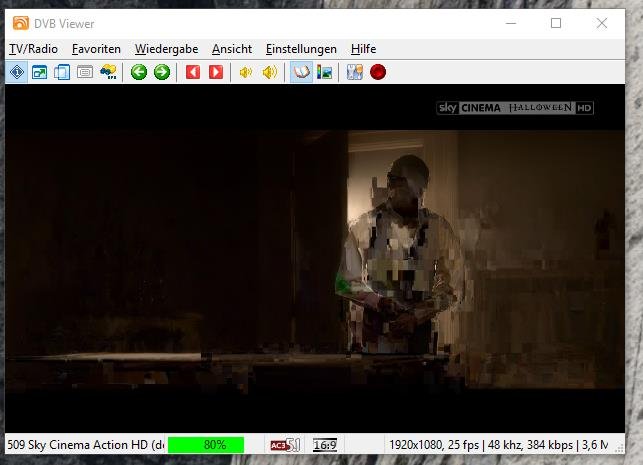Expand the Favoriten menu
Screen dimensions: 643x465
96,49
